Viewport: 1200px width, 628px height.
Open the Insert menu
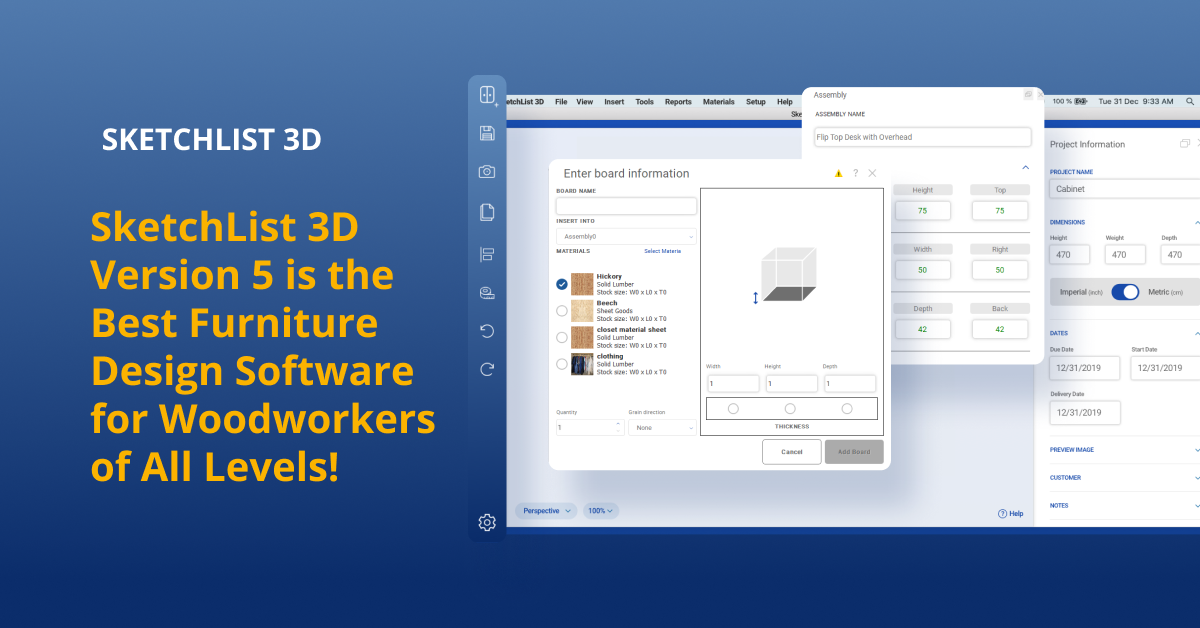(x=614, y=102)
